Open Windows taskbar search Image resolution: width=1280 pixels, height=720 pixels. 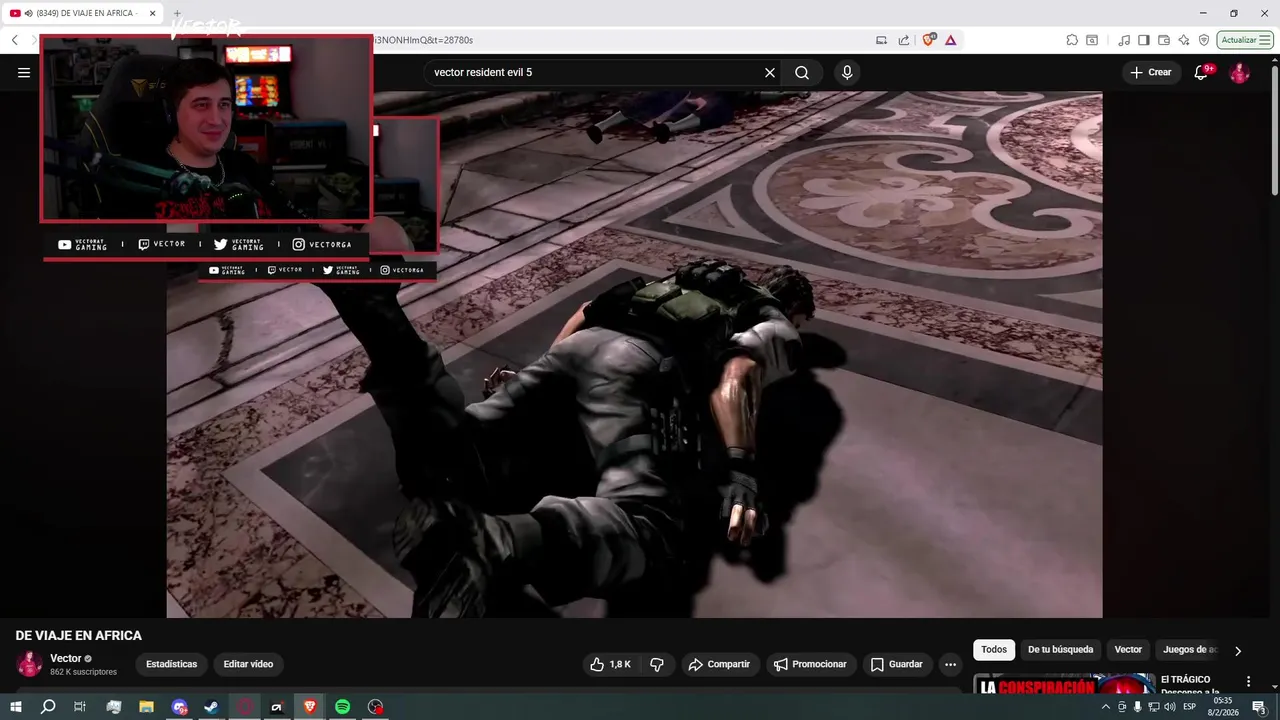48,707
